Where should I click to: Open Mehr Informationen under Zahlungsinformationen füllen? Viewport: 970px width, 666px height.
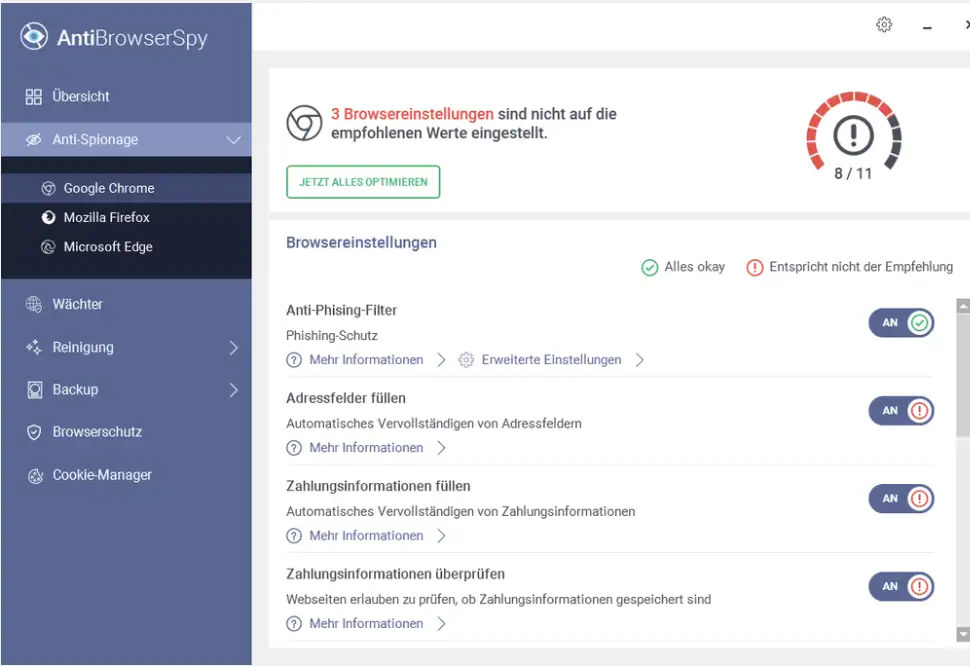366,536
